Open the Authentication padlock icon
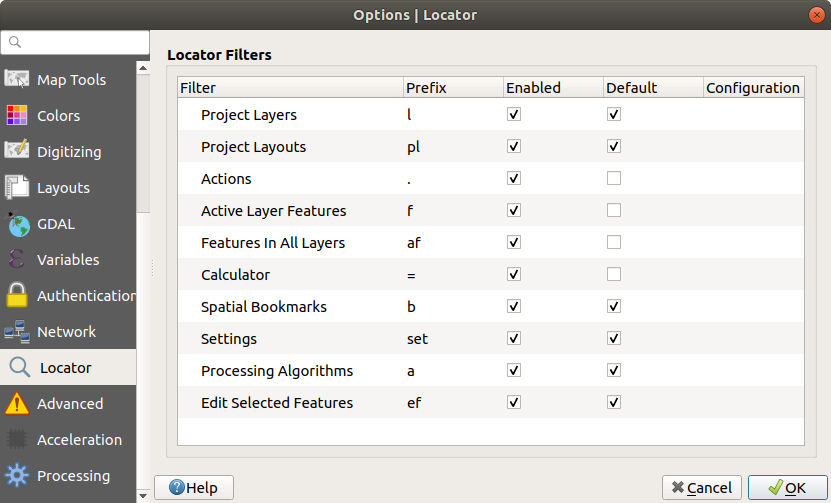This screenshot has height=503, width=831. 17,296
